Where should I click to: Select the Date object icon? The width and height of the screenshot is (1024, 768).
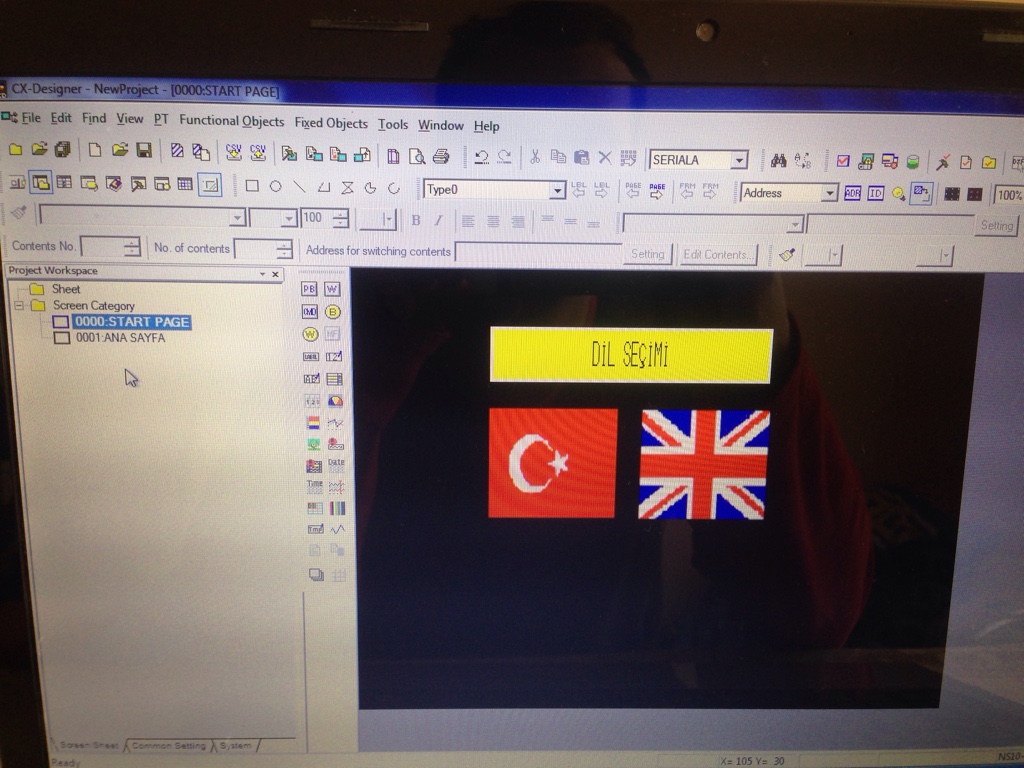tap(336, 465)
